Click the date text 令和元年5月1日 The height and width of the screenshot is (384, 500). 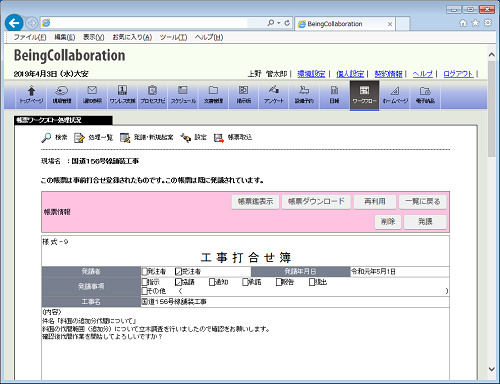pyautogui.click(x=373, y=271)
